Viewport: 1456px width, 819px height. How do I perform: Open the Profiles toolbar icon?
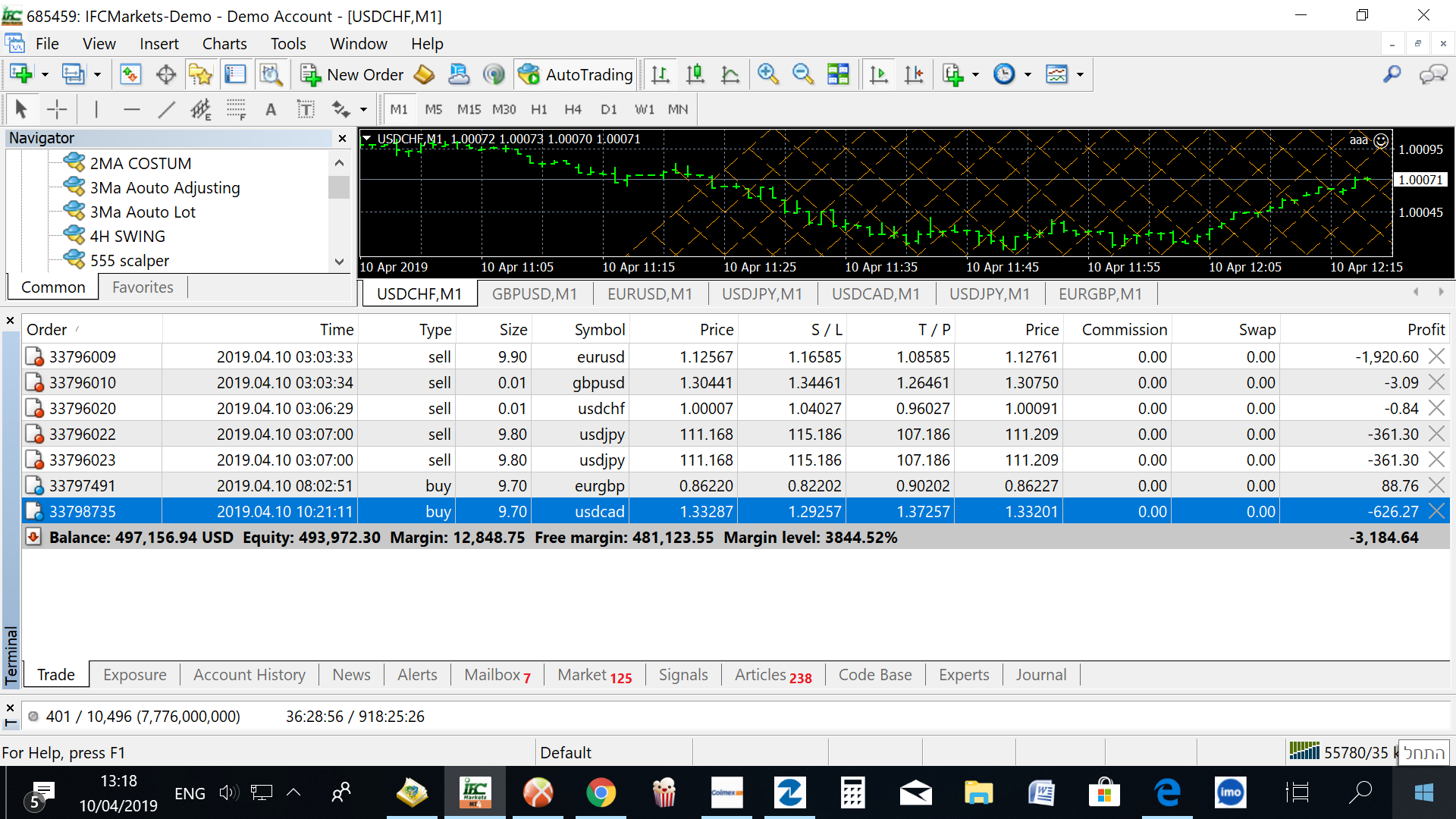pyautogui.click(x=73, y=74)
